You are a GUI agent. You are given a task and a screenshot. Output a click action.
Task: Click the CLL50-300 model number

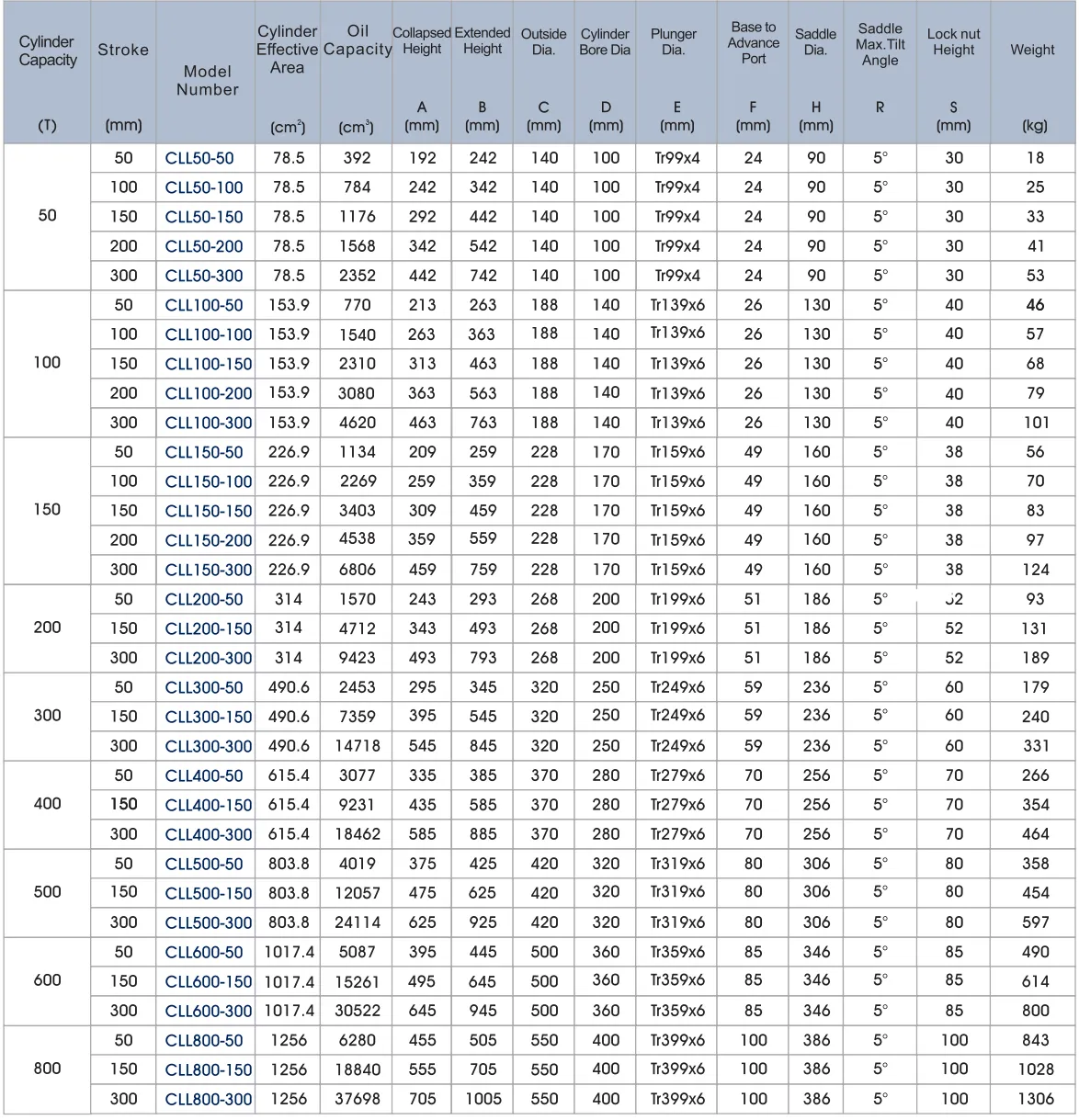coord(204,276)
